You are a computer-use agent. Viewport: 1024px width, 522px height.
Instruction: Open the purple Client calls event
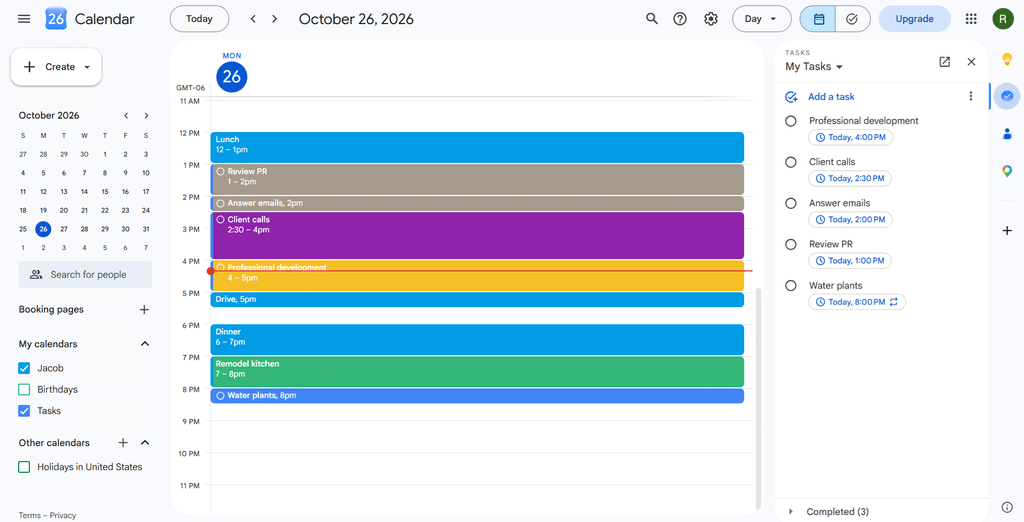click(x=477, y=235)
